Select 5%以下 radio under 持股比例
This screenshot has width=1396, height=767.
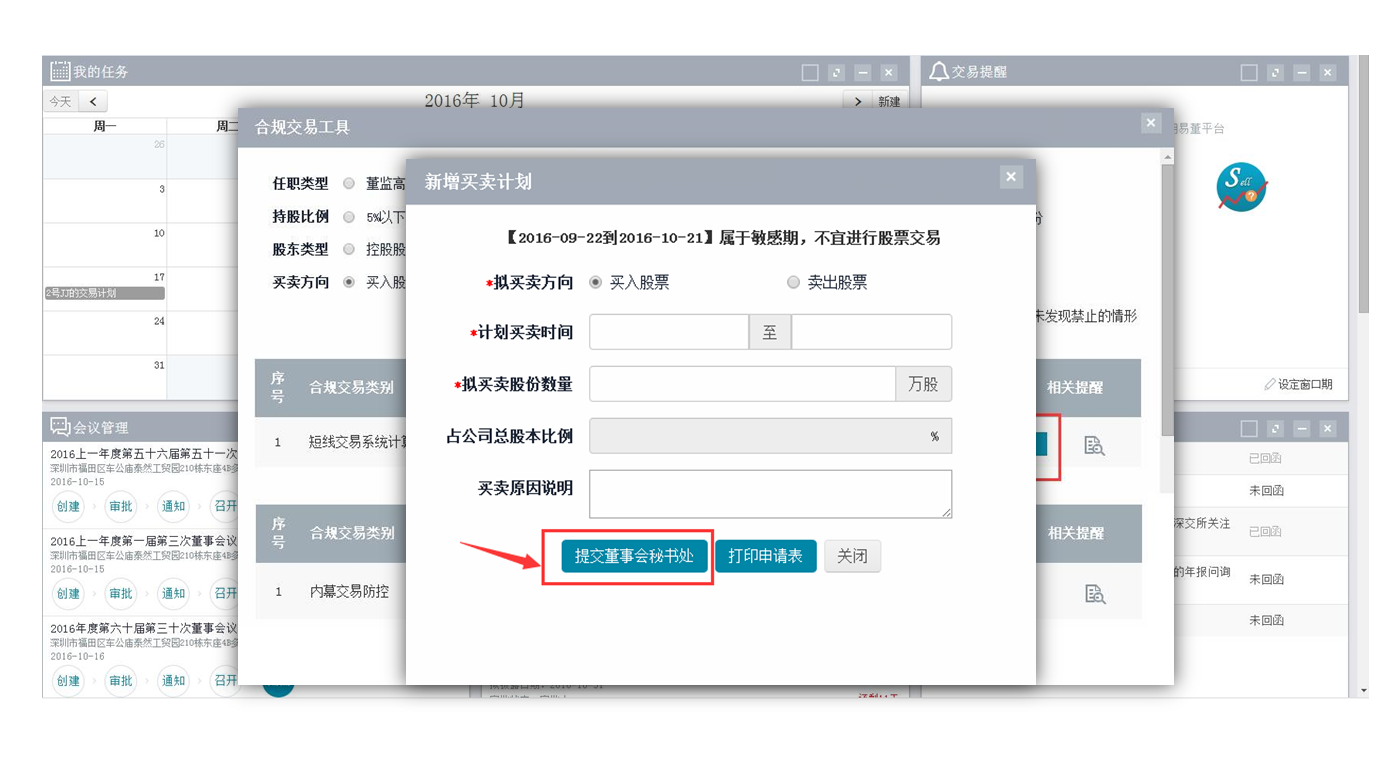349,217
